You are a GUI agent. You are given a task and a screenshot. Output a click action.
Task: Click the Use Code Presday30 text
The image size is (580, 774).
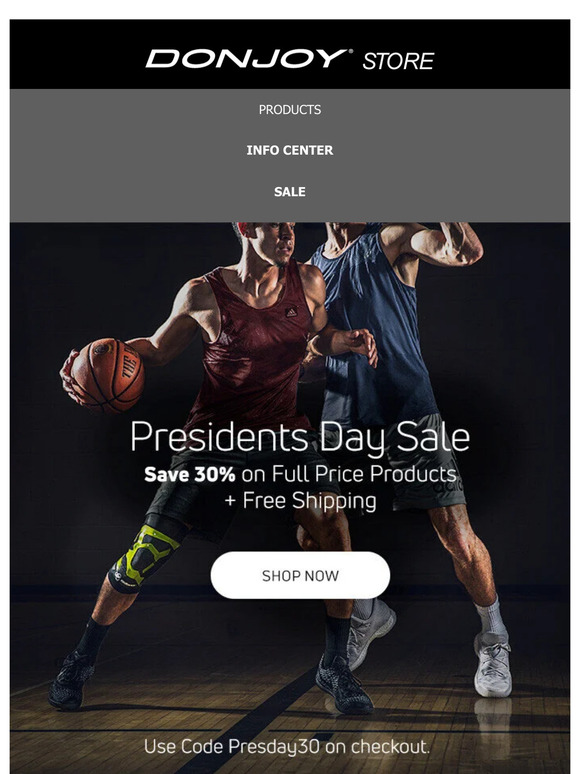pyautogui.click(x=287, y=746)
